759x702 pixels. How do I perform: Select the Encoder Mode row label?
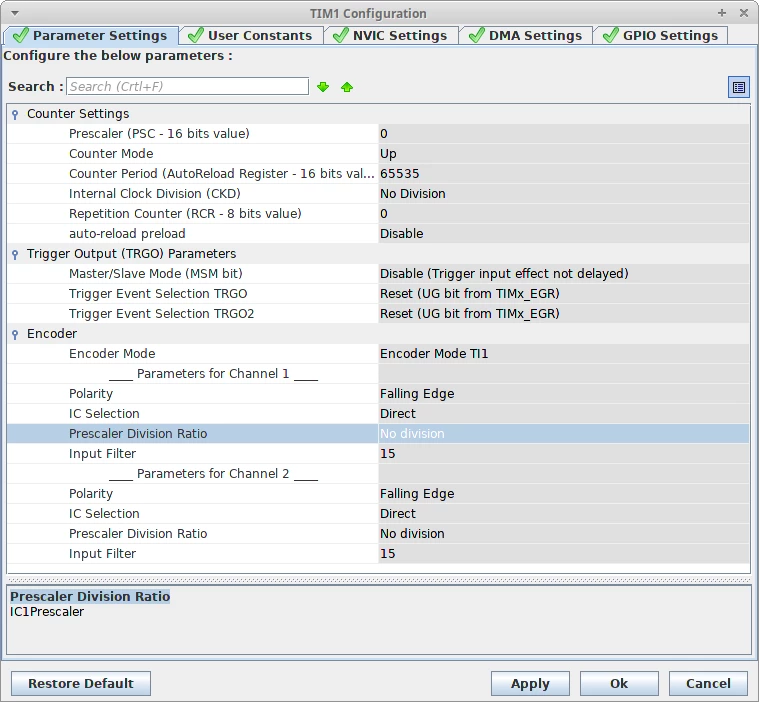[112, 353]
